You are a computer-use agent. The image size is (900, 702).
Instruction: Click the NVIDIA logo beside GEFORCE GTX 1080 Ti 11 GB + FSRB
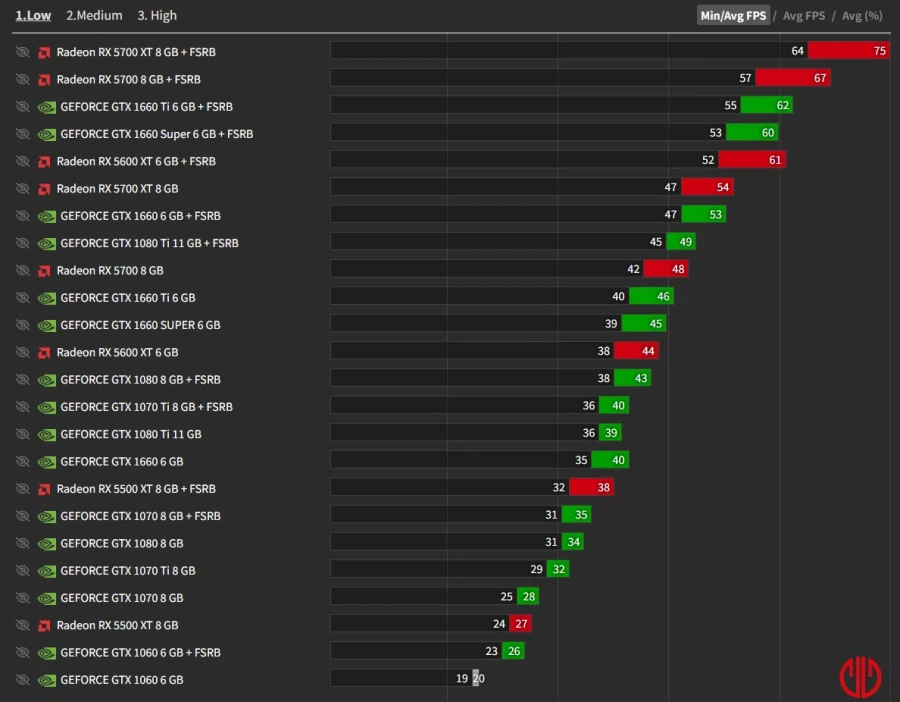46,243
